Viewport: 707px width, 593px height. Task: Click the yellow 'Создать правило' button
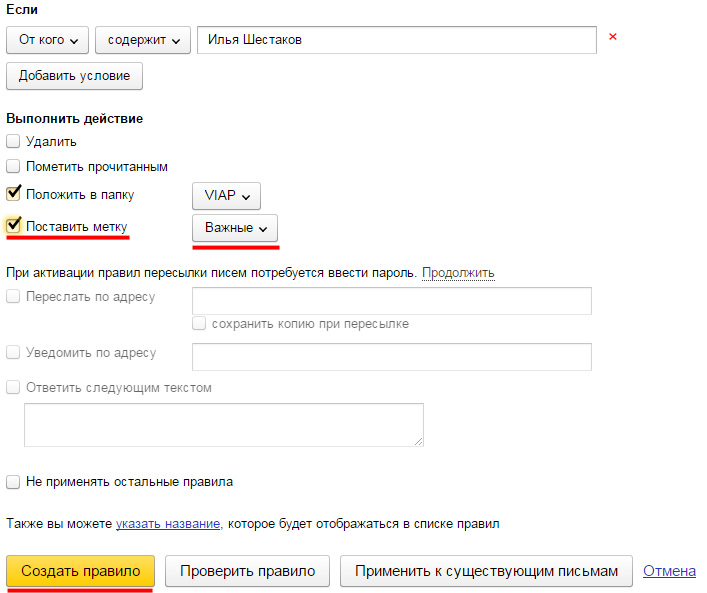81,571
